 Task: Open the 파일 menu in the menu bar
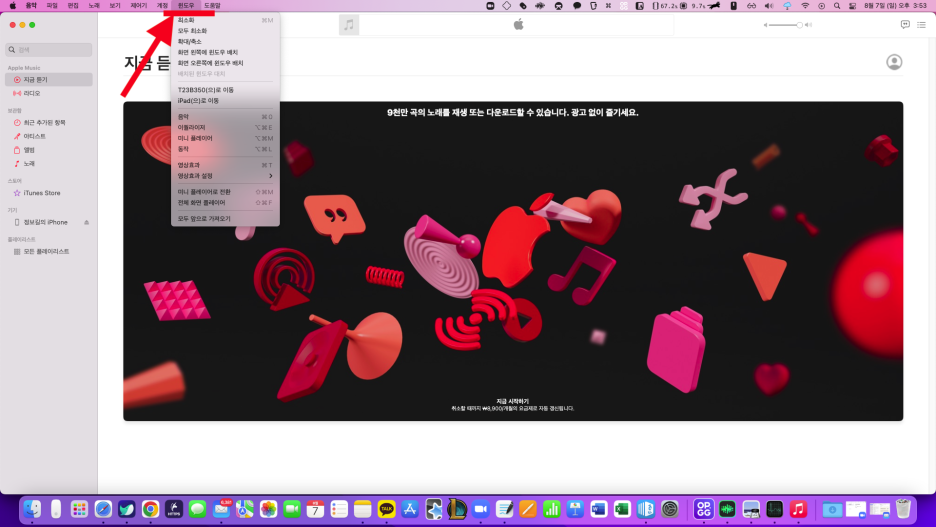(x=52, y=5)
